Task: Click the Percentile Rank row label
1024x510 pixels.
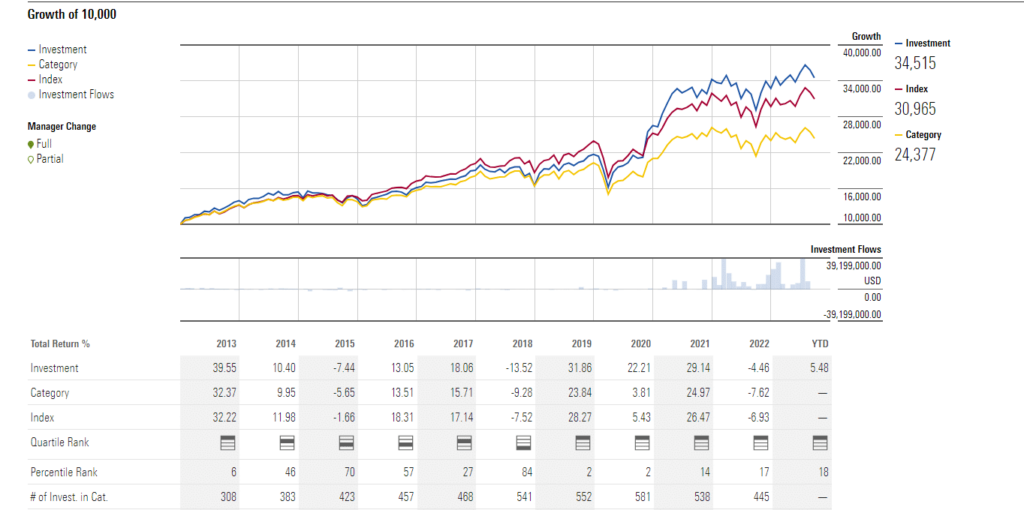Action: (x=64, y=470)
